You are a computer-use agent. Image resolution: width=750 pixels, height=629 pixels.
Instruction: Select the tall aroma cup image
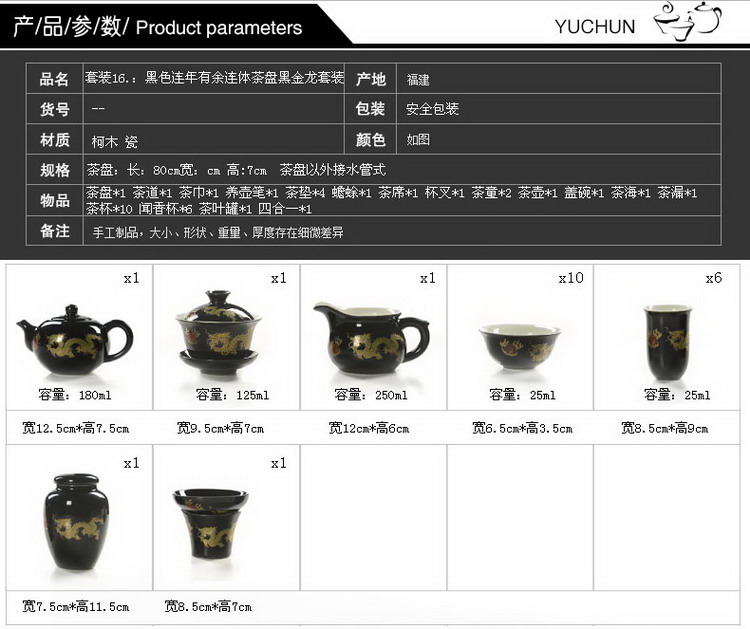click(668, 342)
